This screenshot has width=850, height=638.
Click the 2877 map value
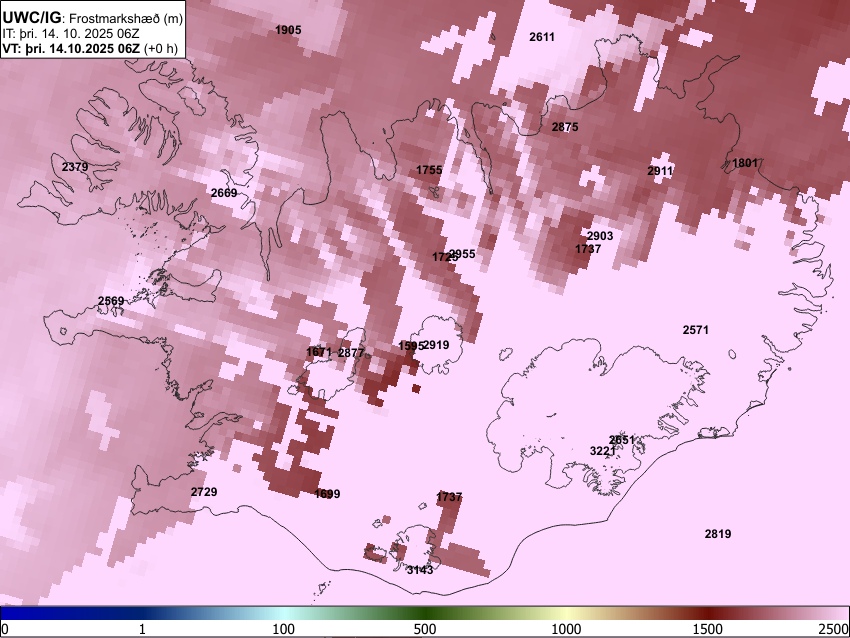351,353
